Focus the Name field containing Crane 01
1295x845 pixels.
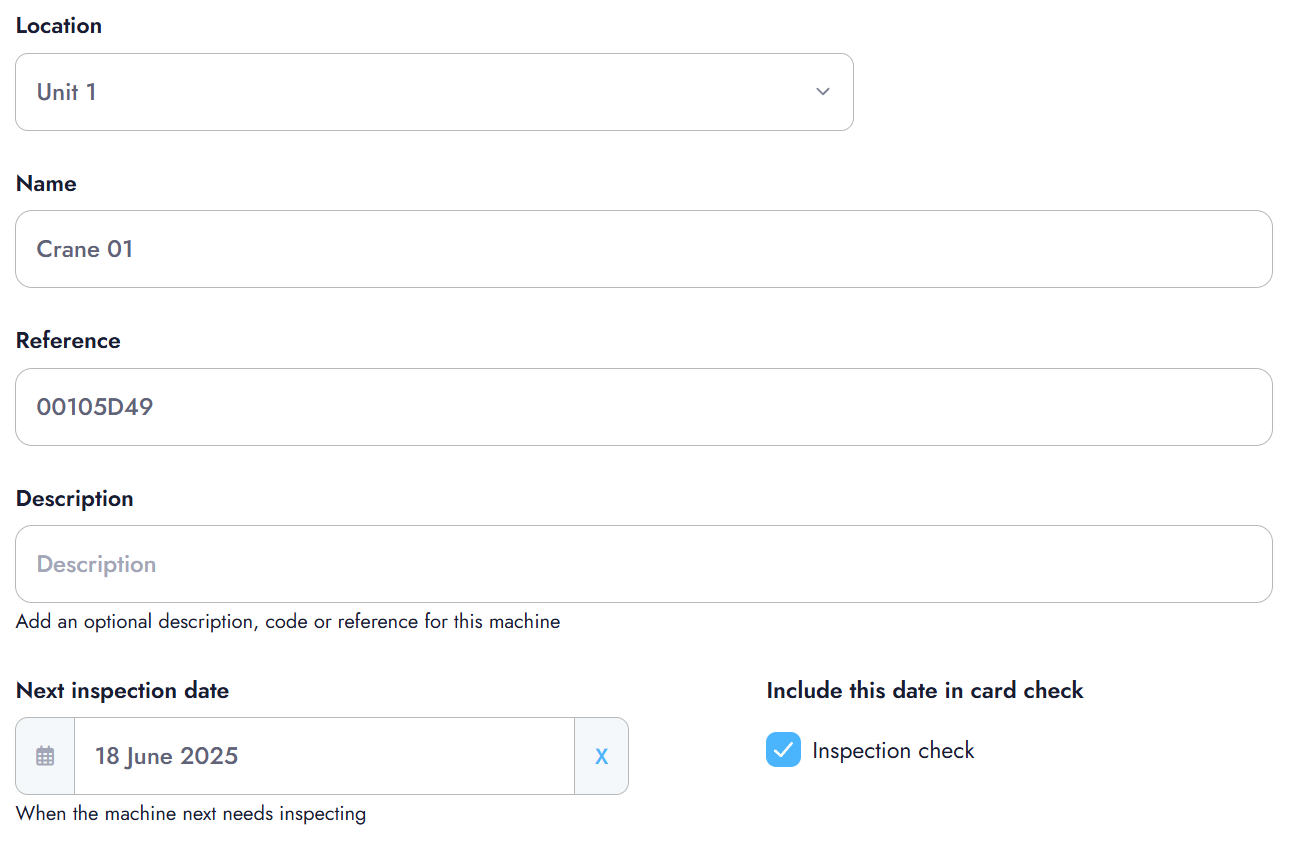pos(643,249)
